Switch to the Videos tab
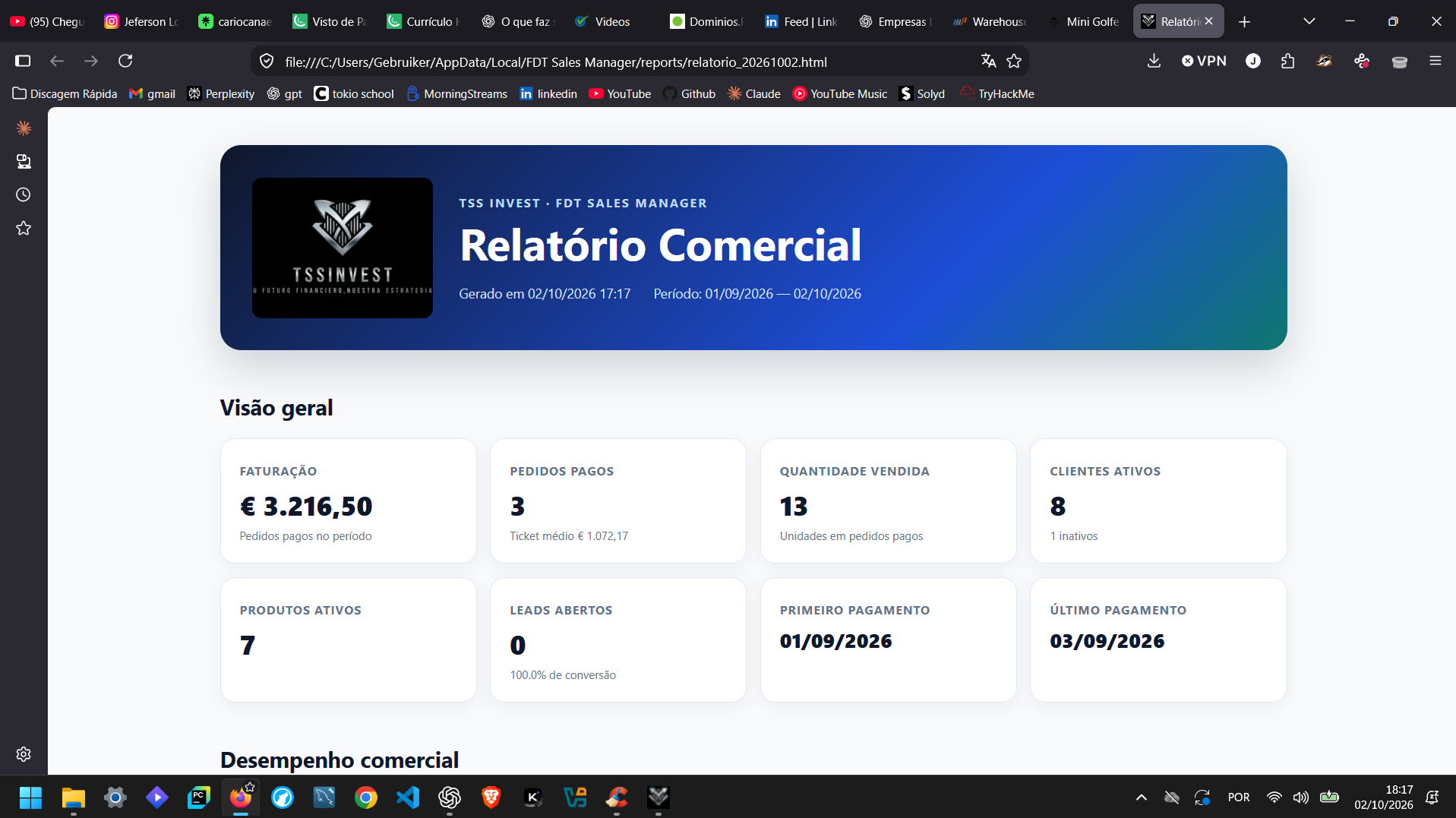Screen dimensions: 1456x818 pos(613,21)
